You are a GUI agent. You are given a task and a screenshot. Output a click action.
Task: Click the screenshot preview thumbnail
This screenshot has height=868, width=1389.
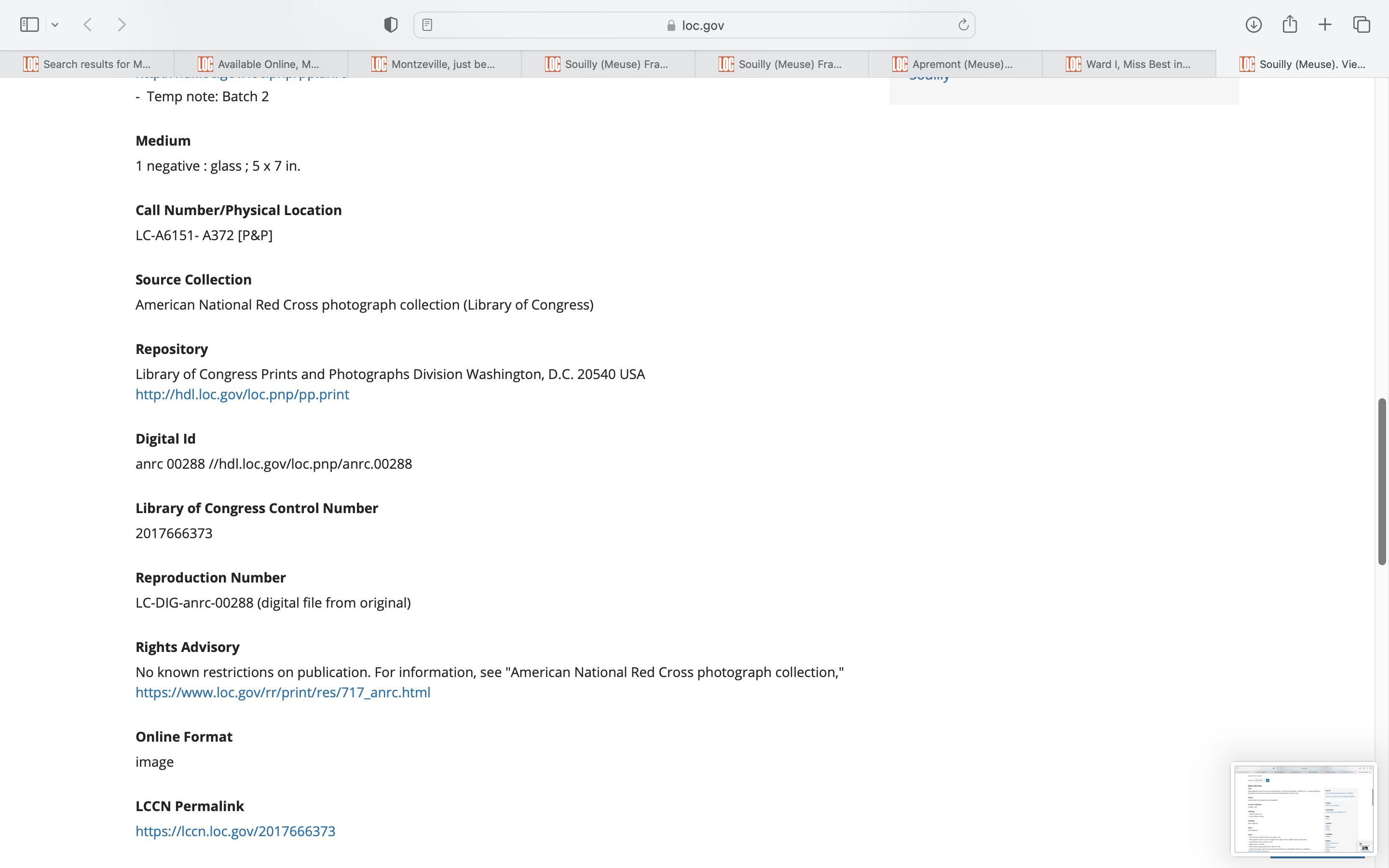click(x=1303, y=809)
